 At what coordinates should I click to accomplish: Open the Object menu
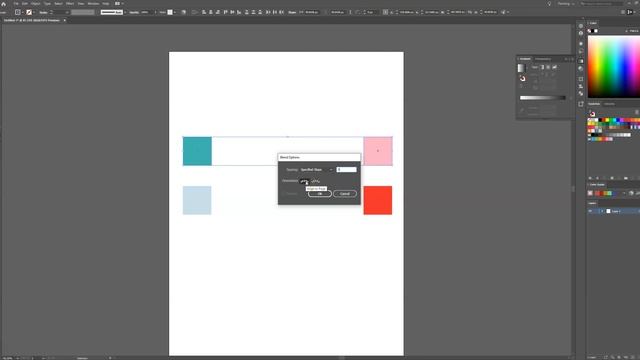(x=36, y=4)
